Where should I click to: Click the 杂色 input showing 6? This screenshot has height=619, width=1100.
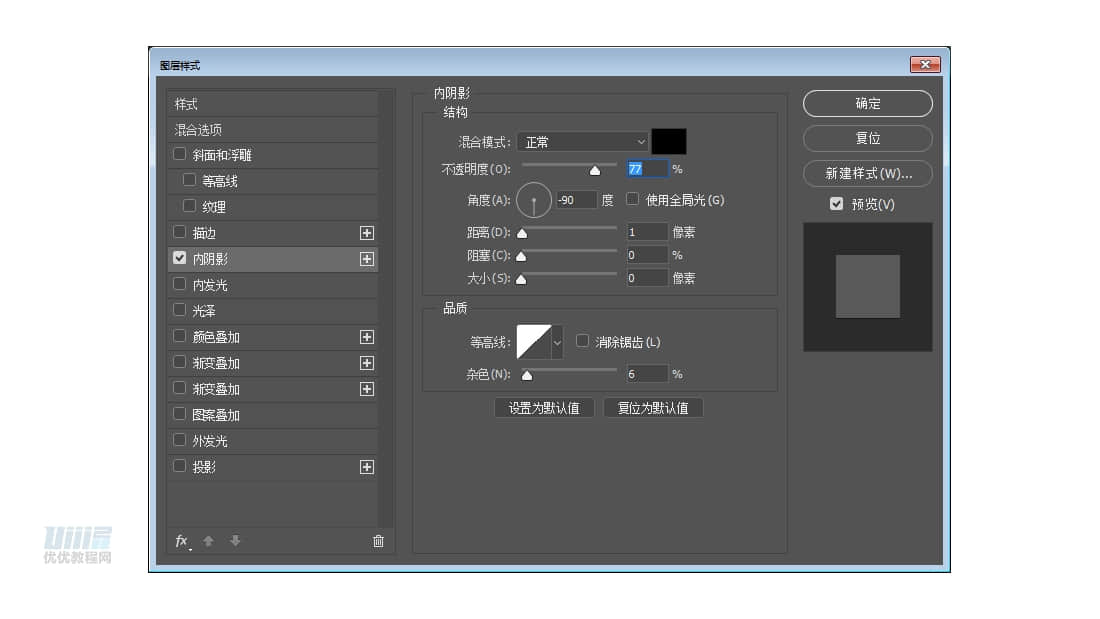point(646,374)
